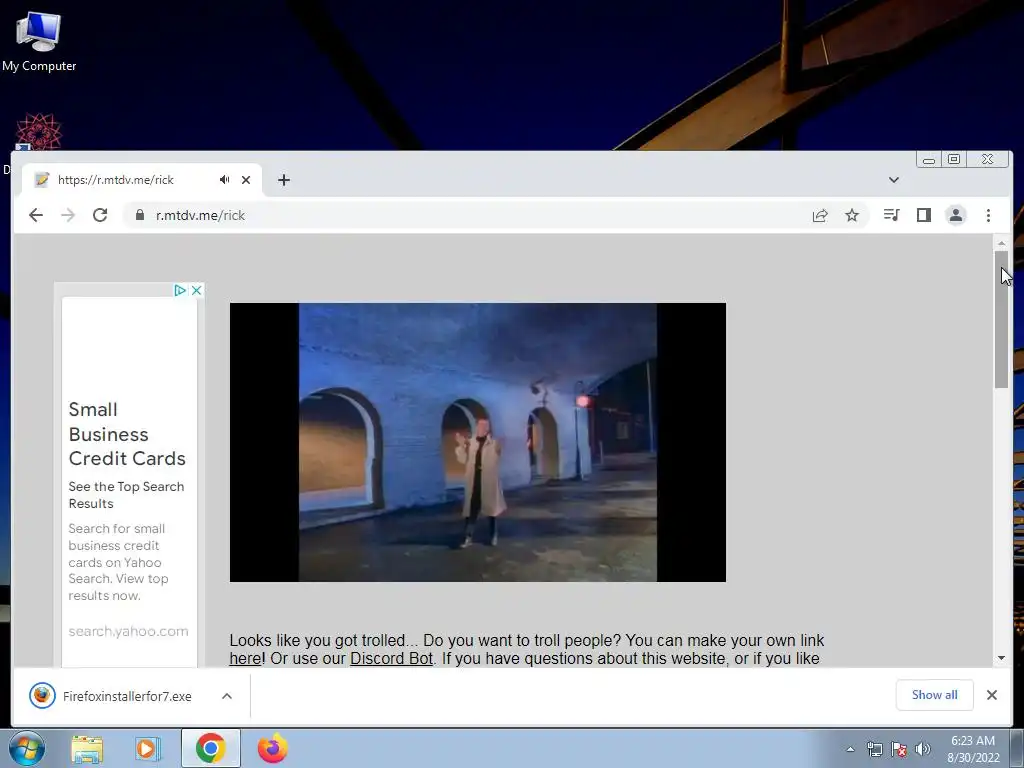This screenshot has width=1024, height=768.
Task: Click the AdChoices triangle icon
Action: 180,290
